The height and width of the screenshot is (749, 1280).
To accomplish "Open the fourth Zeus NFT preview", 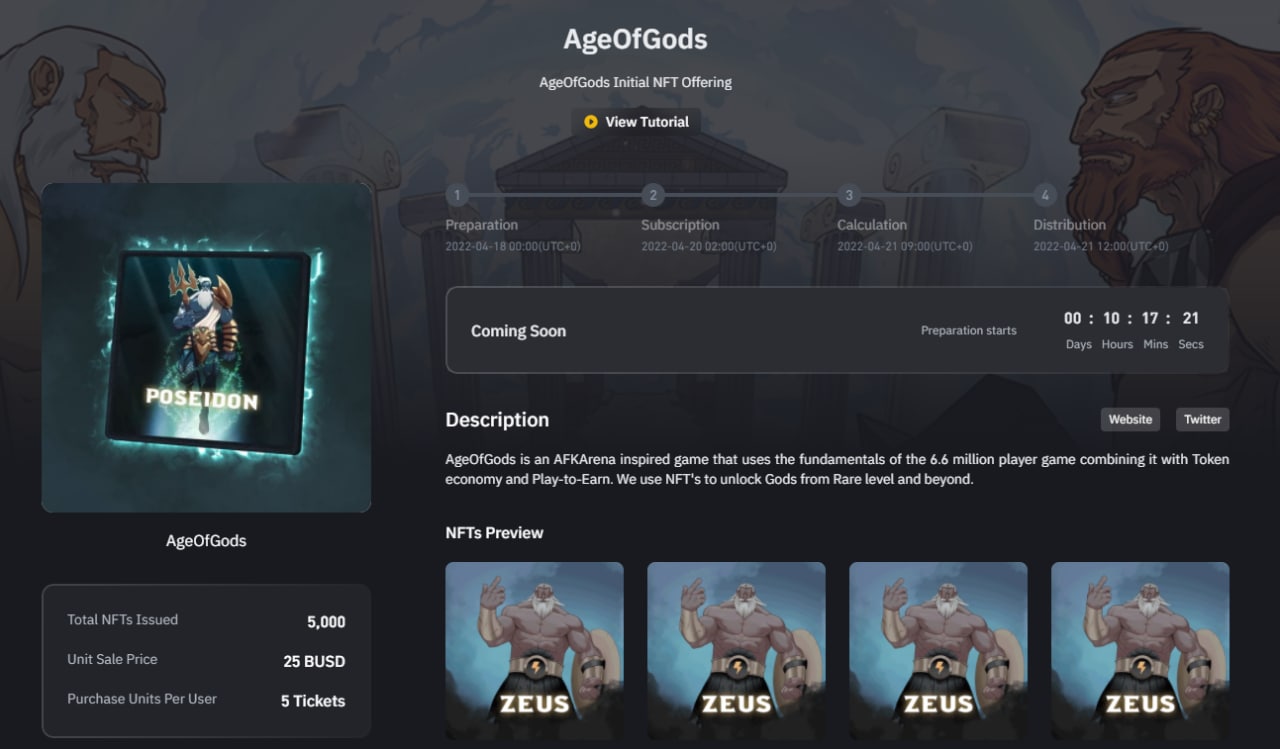I will click(1140, 651).
